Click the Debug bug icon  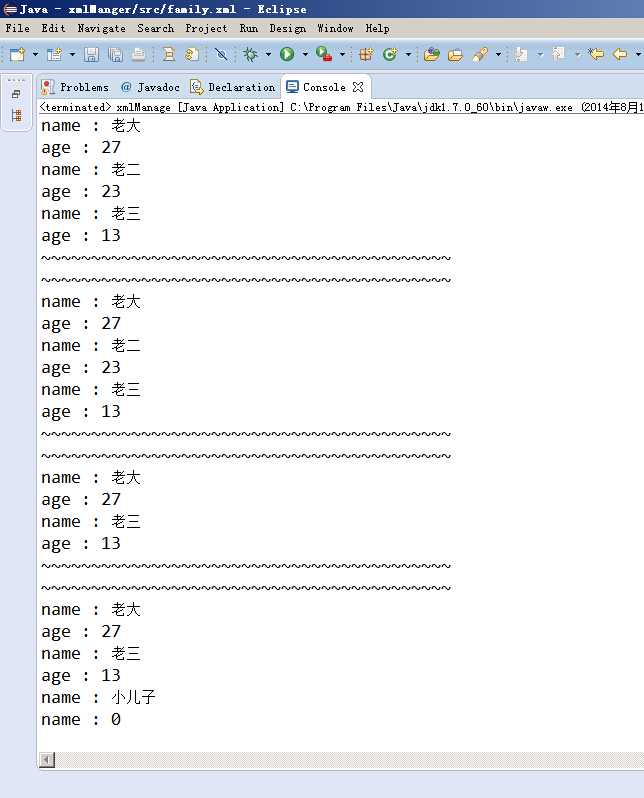click(250, 54)
